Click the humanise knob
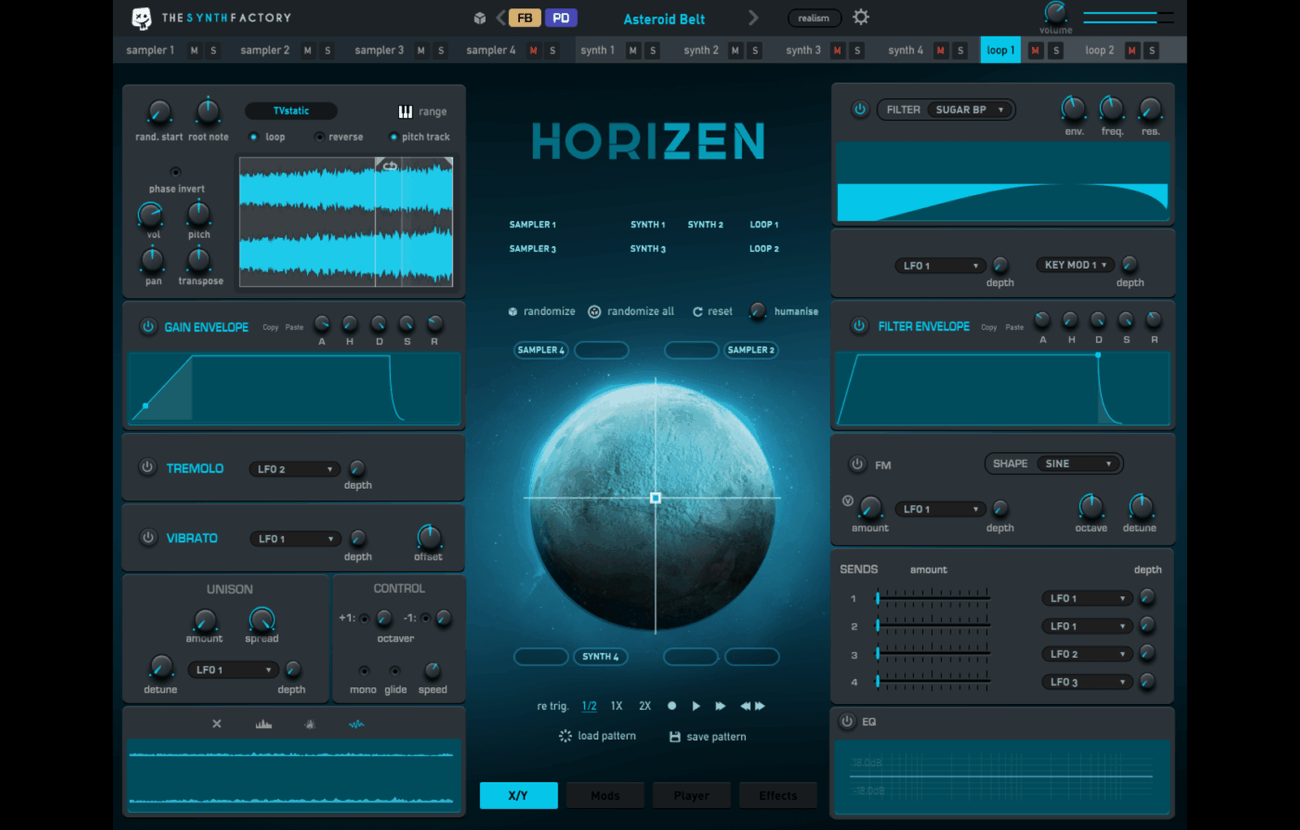Viewport: 1300px width, 830px height. point(758,312)
